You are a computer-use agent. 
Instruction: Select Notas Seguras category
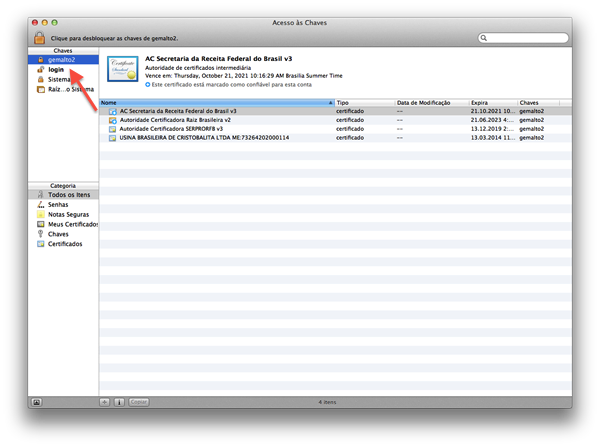coord(63,215)
